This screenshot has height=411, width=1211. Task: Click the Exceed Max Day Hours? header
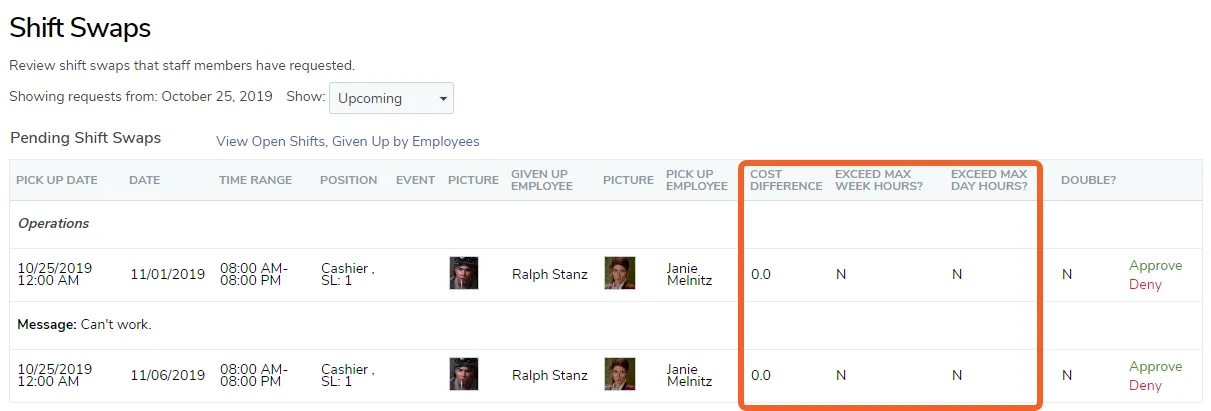coord(989,180)
